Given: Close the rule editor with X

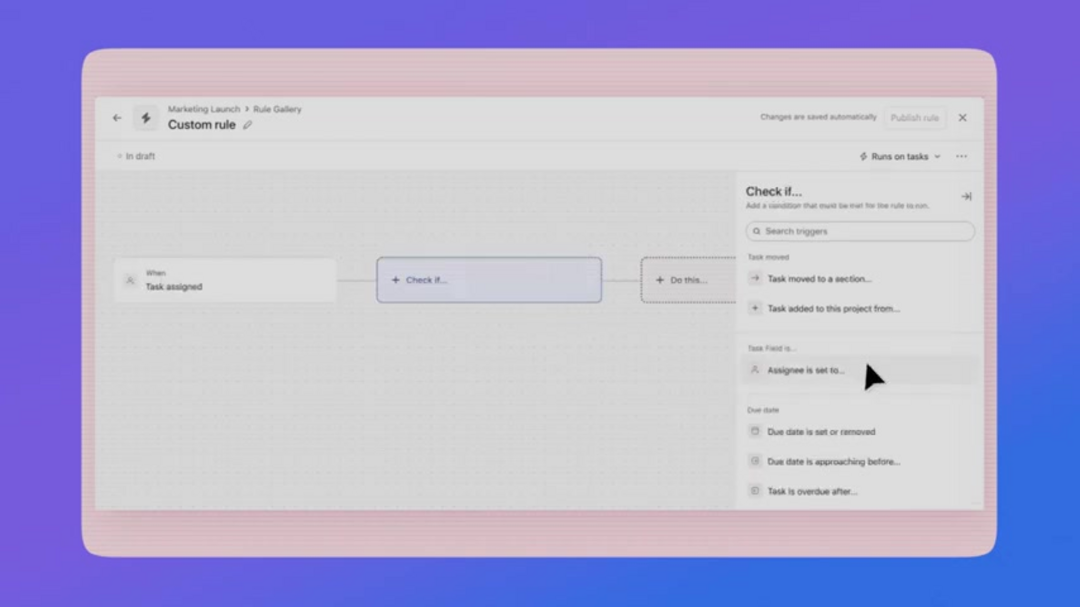Looking at the screenshot, I should tap(962, 118).
